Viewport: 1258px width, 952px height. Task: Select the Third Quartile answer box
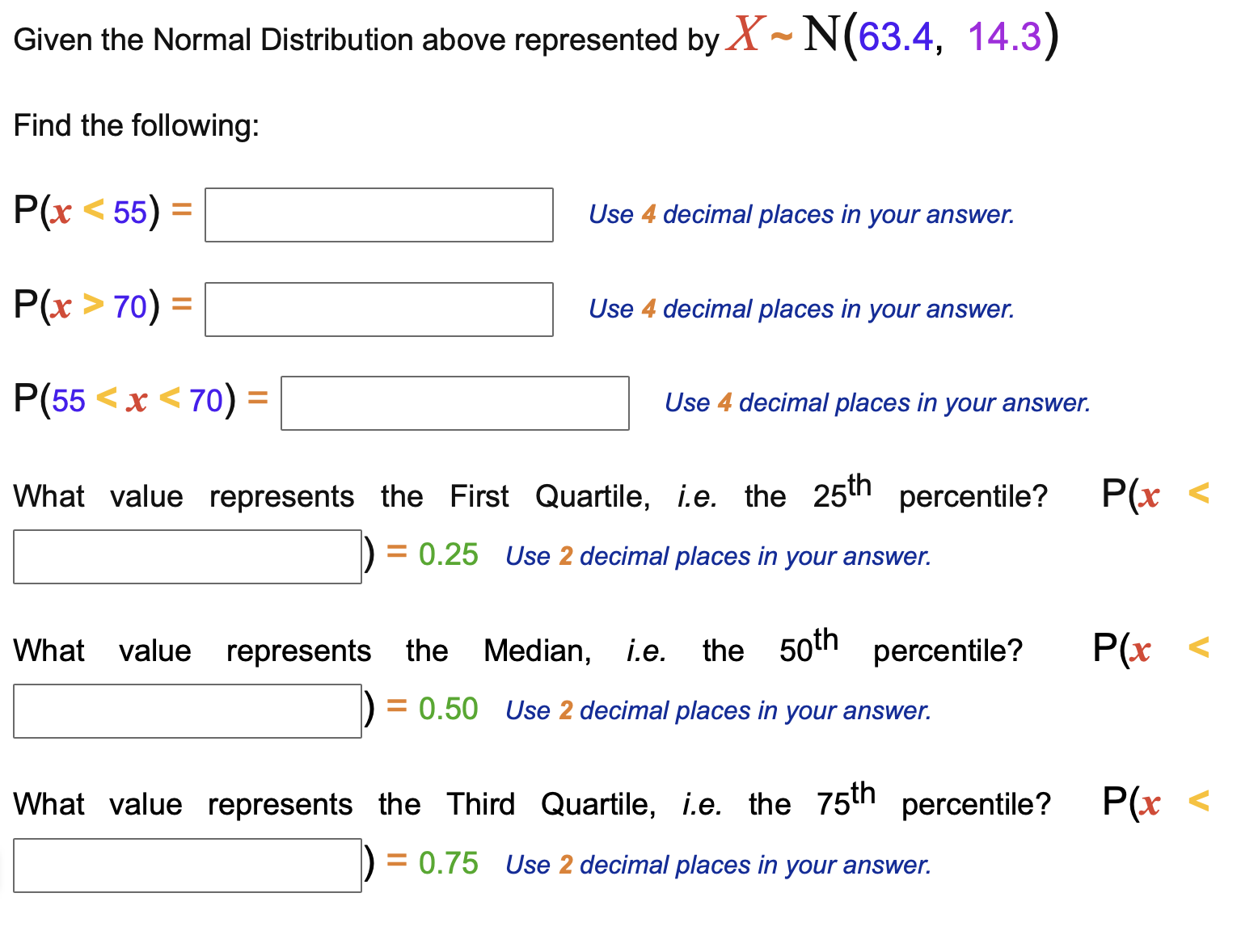(x=188, y=866)
